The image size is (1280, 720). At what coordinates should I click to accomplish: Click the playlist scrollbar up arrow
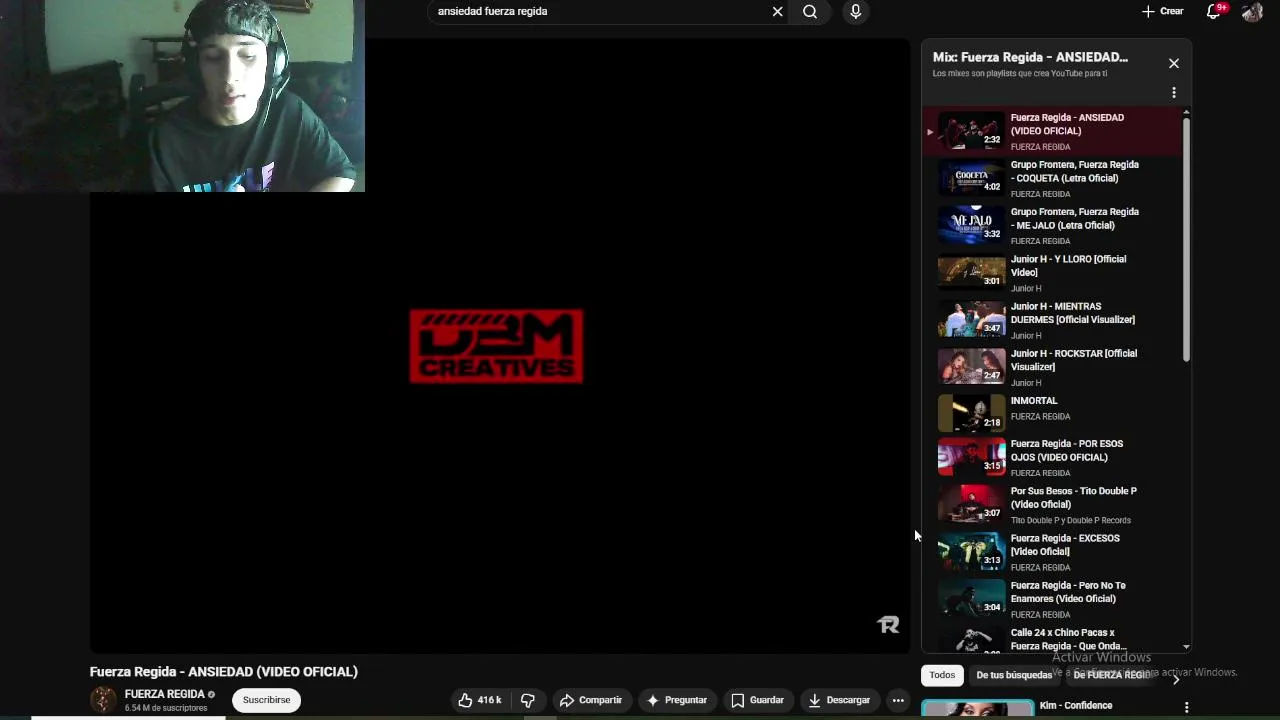pyautogui.click(x=1186, y=113)
